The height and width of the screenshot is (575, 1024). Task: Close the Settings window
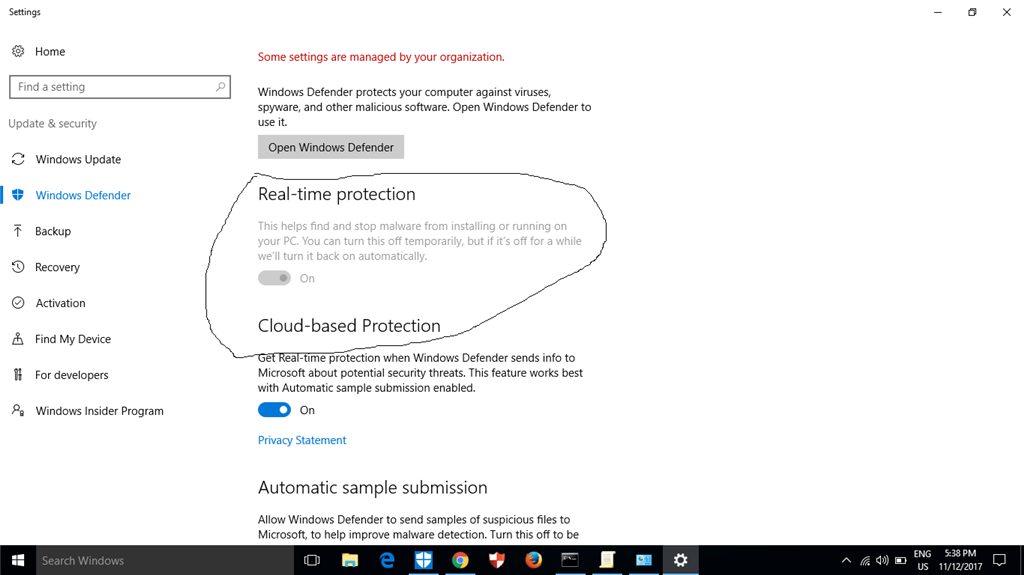(x=1006, y=12)
